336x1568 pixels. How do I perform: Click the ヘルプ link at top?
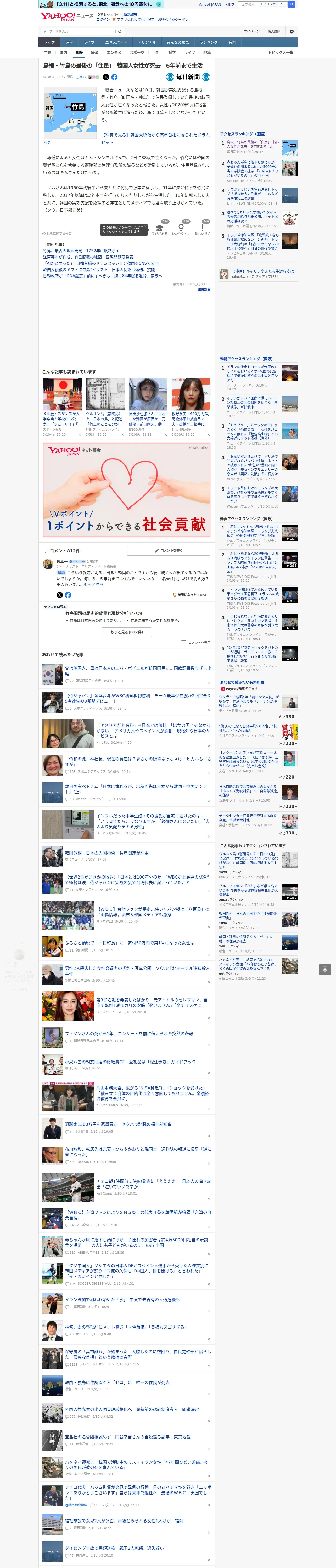(x=229, y=4)
